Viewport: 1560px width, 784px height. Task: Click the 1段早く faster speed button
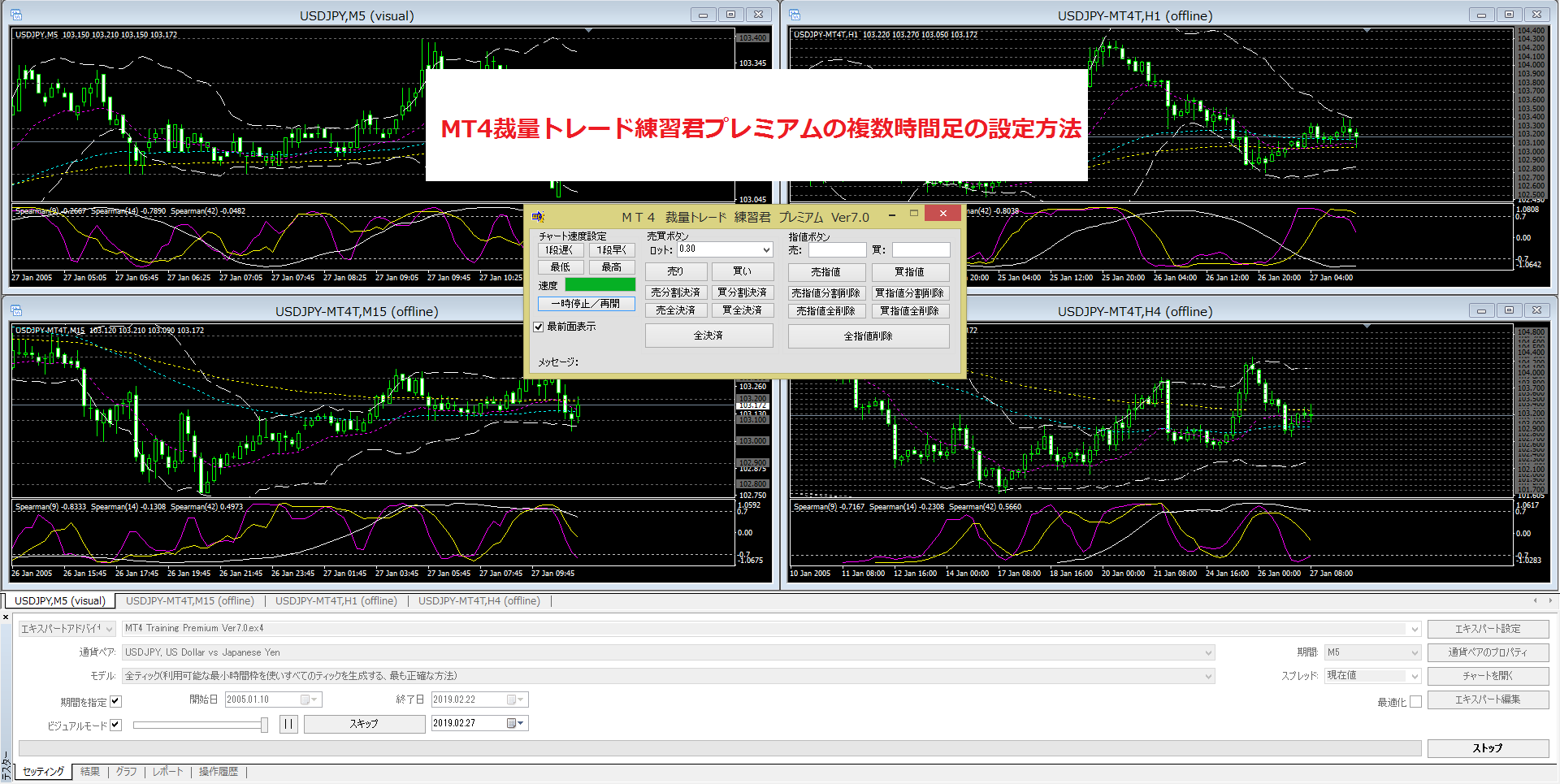[x=612, y=250]
